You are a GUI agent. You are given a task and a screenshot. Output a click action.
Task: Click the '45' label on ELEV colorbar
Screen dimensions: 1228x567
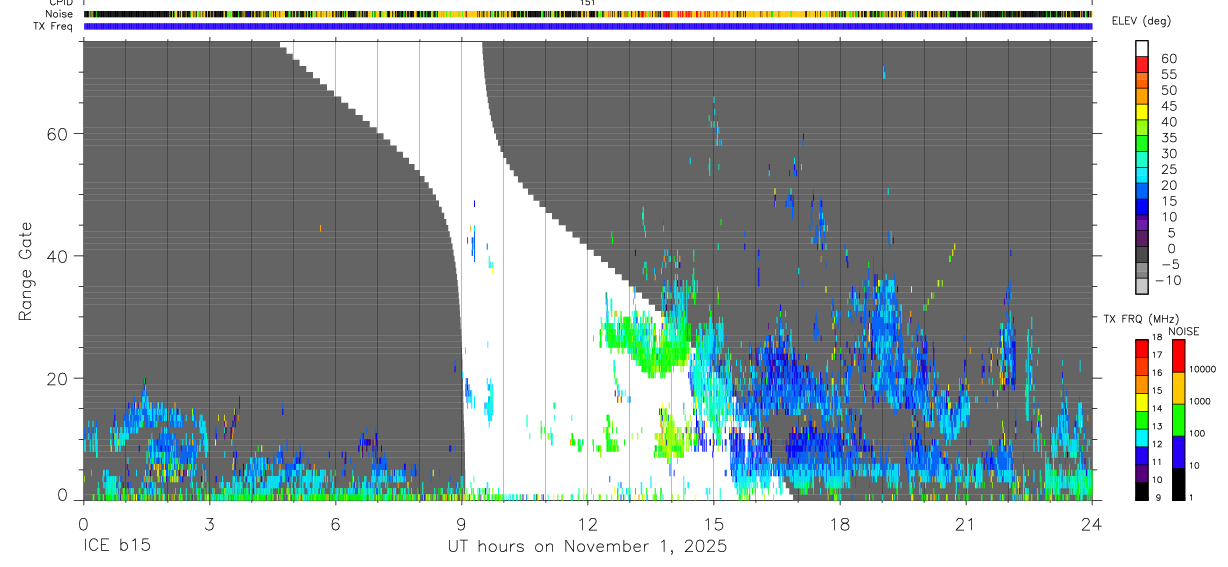click(1168, 106)
